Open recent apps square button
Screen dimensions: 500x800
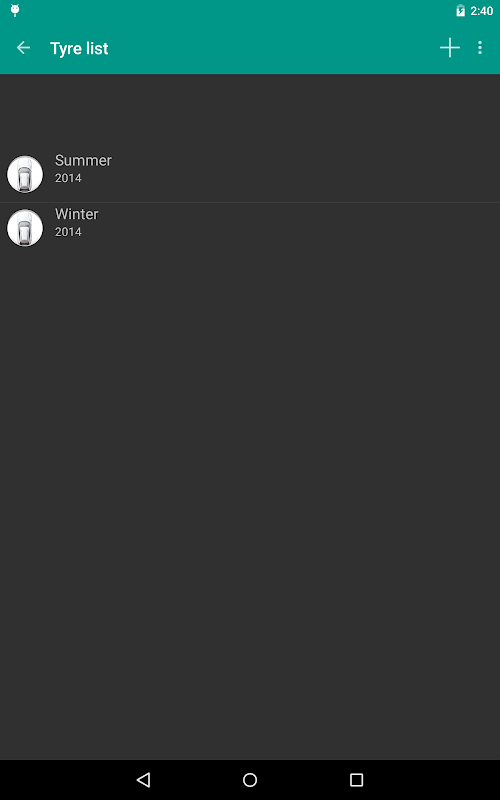[356, 780]
